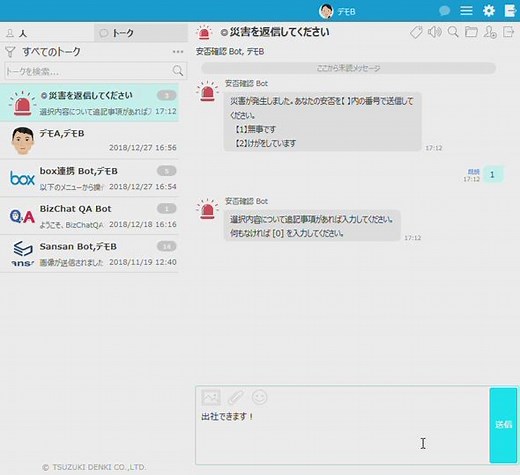Click unread badge on Sansan Bot talk

(167, 246)
